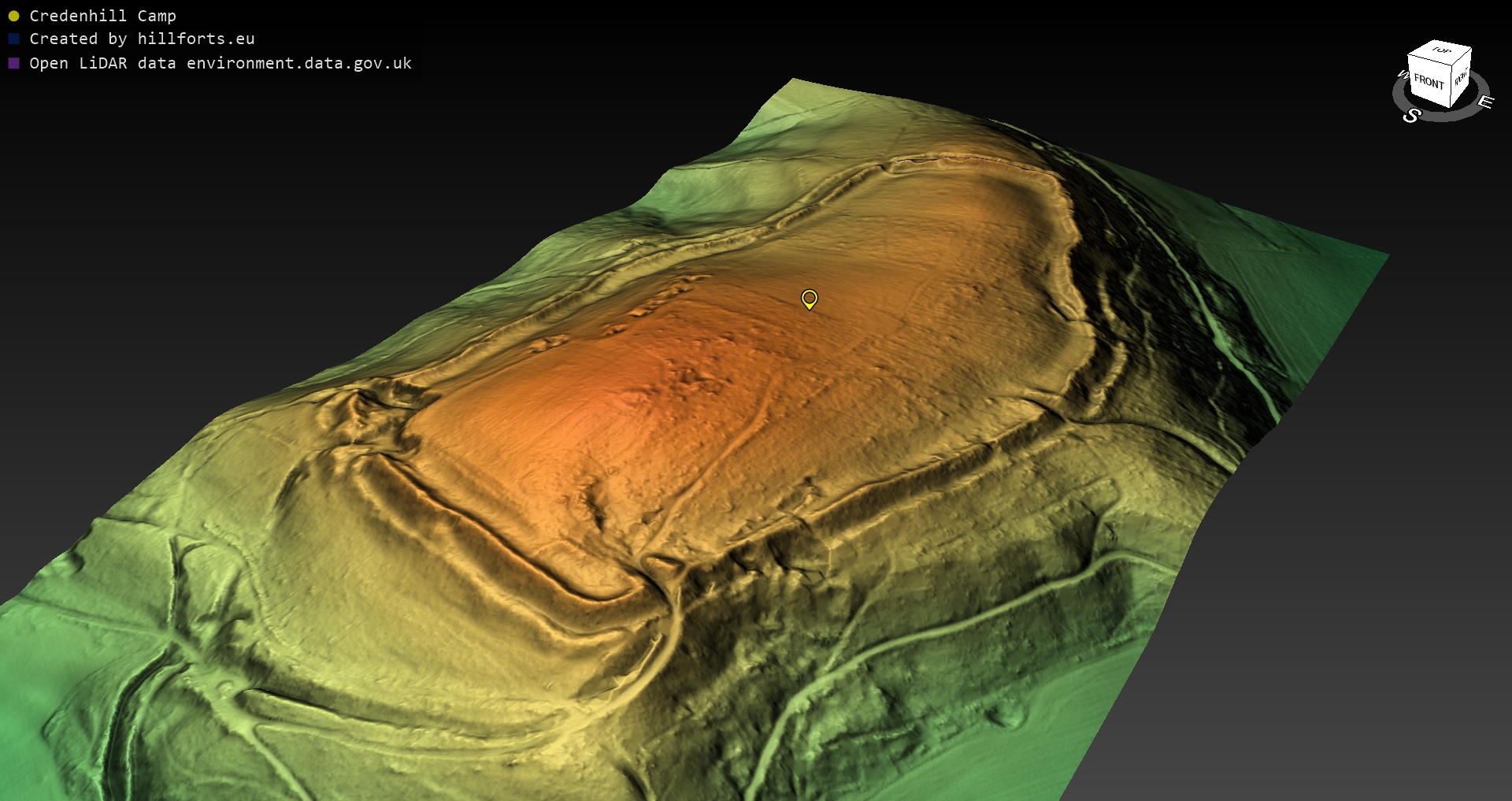Click the S compass letter
This screenshot has height=801, width=1512.
point(1411,116)
